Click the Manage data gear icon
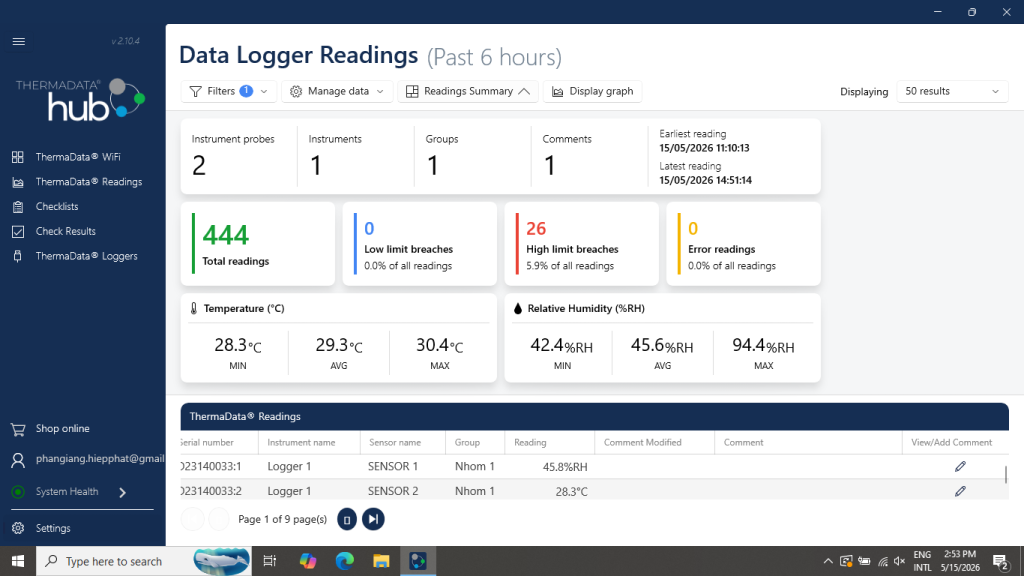This screenshot has width=1024, height=576. (296, 91)
